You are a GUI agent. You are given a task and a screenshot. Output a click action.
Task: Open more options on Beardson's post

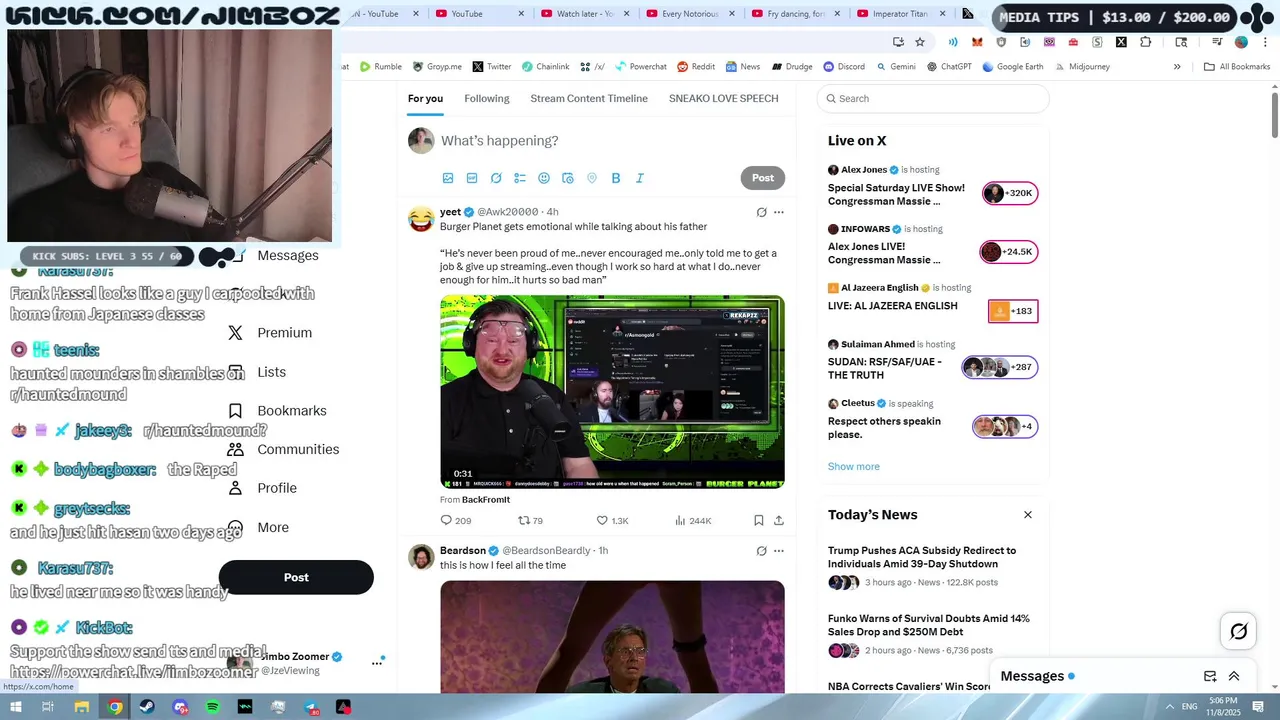pyautogui.click(x=779, y=551)
